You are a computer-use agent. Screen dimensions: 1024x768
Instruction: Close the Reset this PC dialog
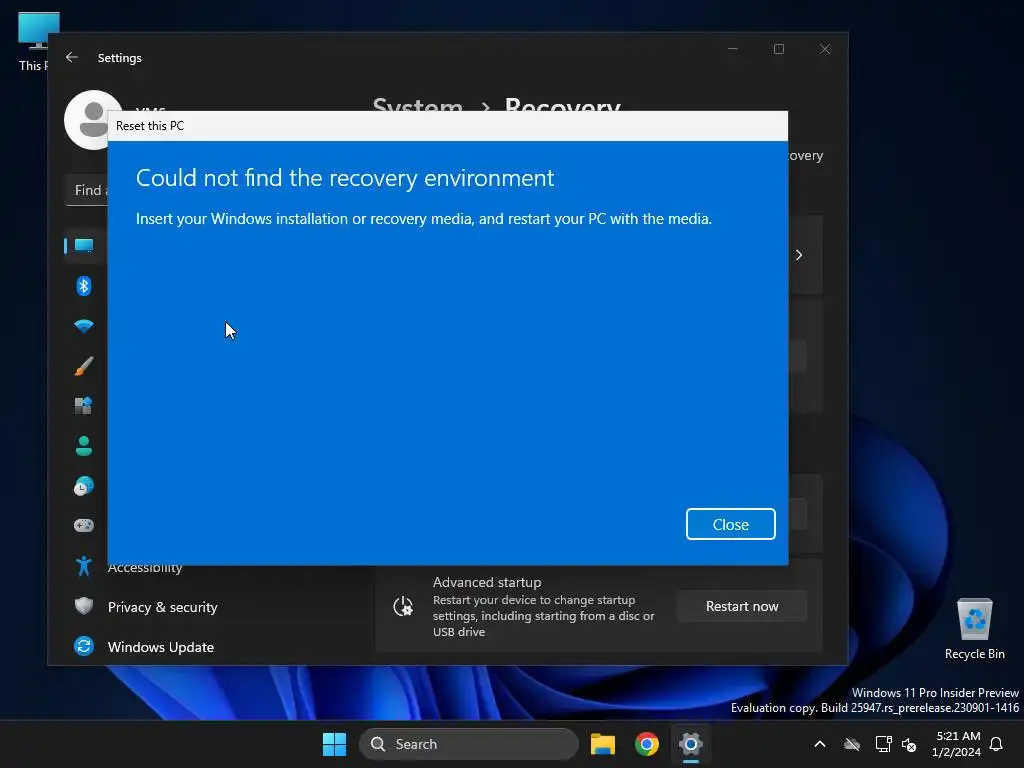pos(730,524)
